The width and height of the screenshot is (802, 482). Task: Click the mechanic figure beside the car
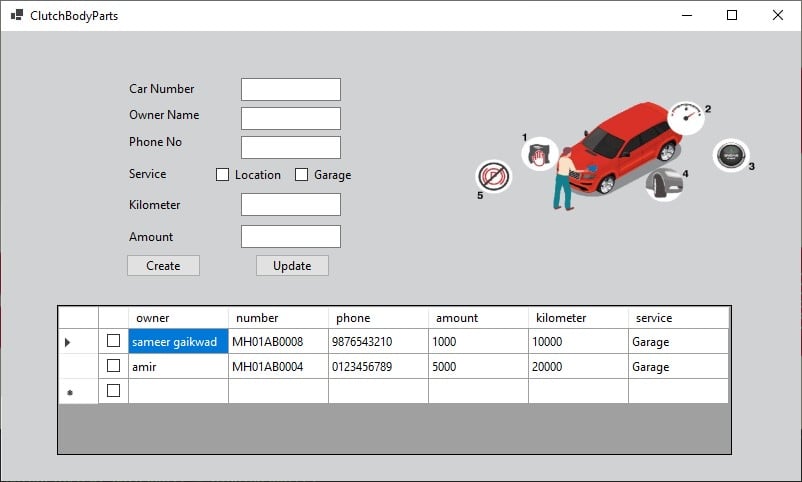click(565, 180)
